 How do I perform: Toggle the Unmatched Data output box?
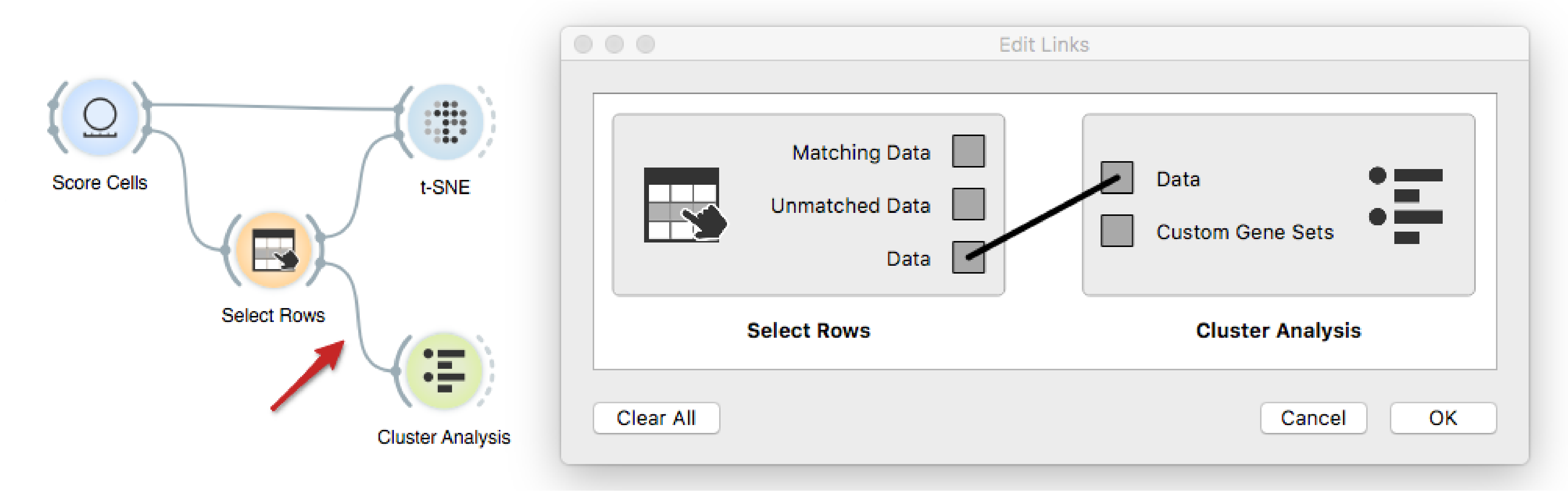click(x=968, y=204)
